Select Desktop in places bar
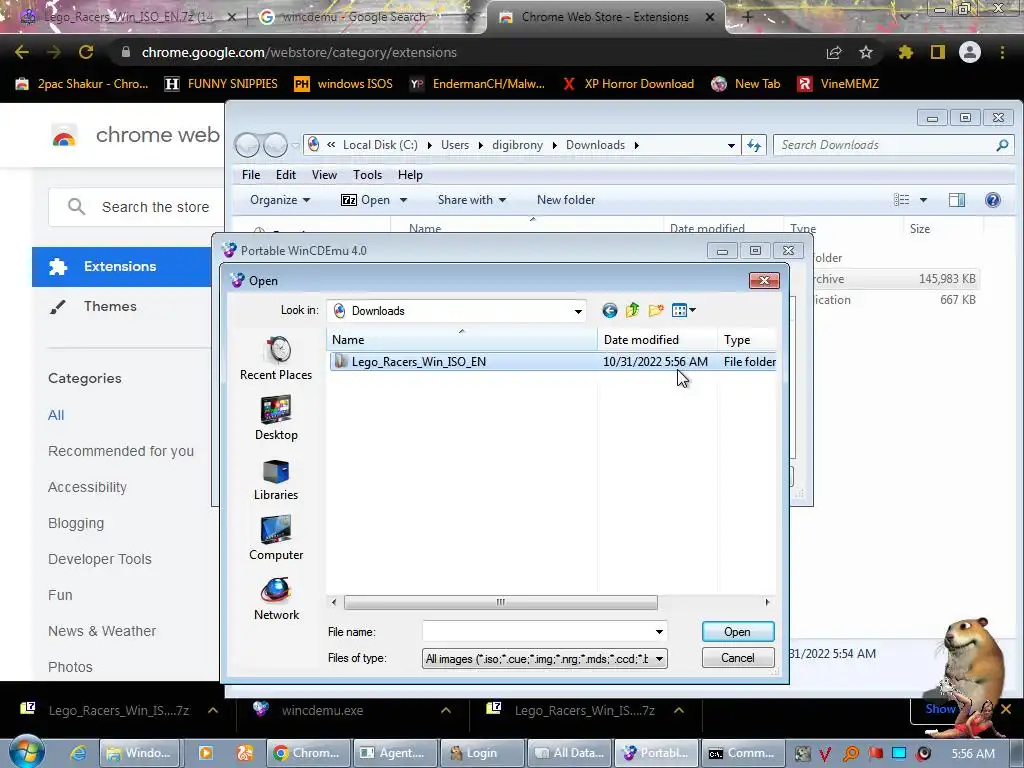This screenshot has height=768, width=1024. coord(276,419)
